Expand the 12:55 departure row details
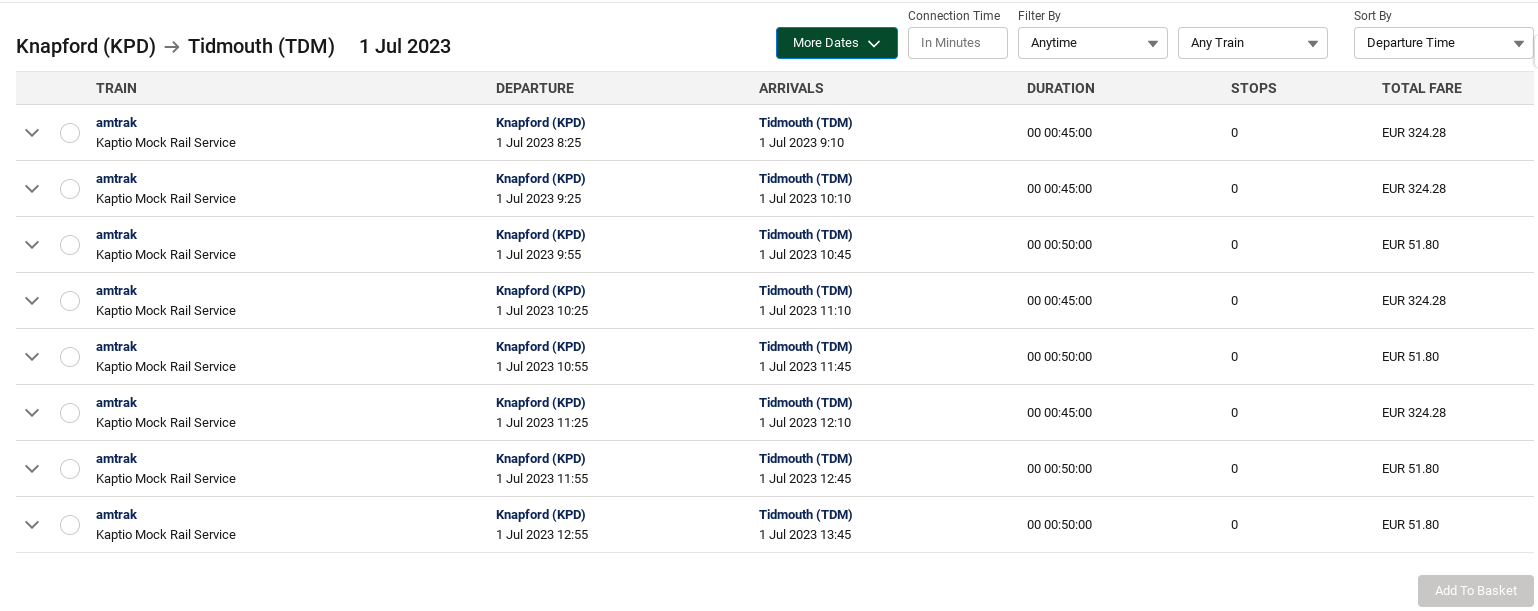The height and width of the screenshot is (611, 1538). coord(32,525)
